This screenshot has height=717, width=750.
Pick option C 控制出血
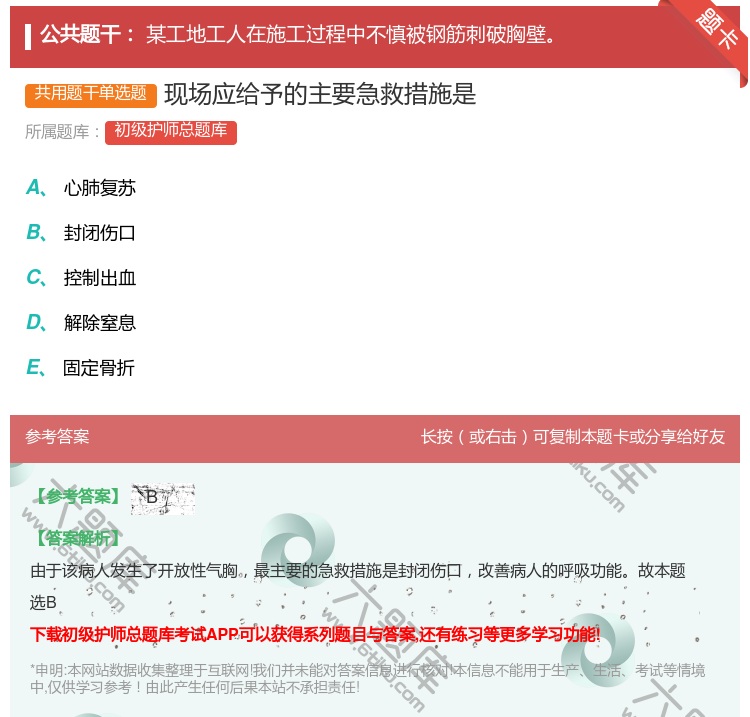tap(81, 278)
